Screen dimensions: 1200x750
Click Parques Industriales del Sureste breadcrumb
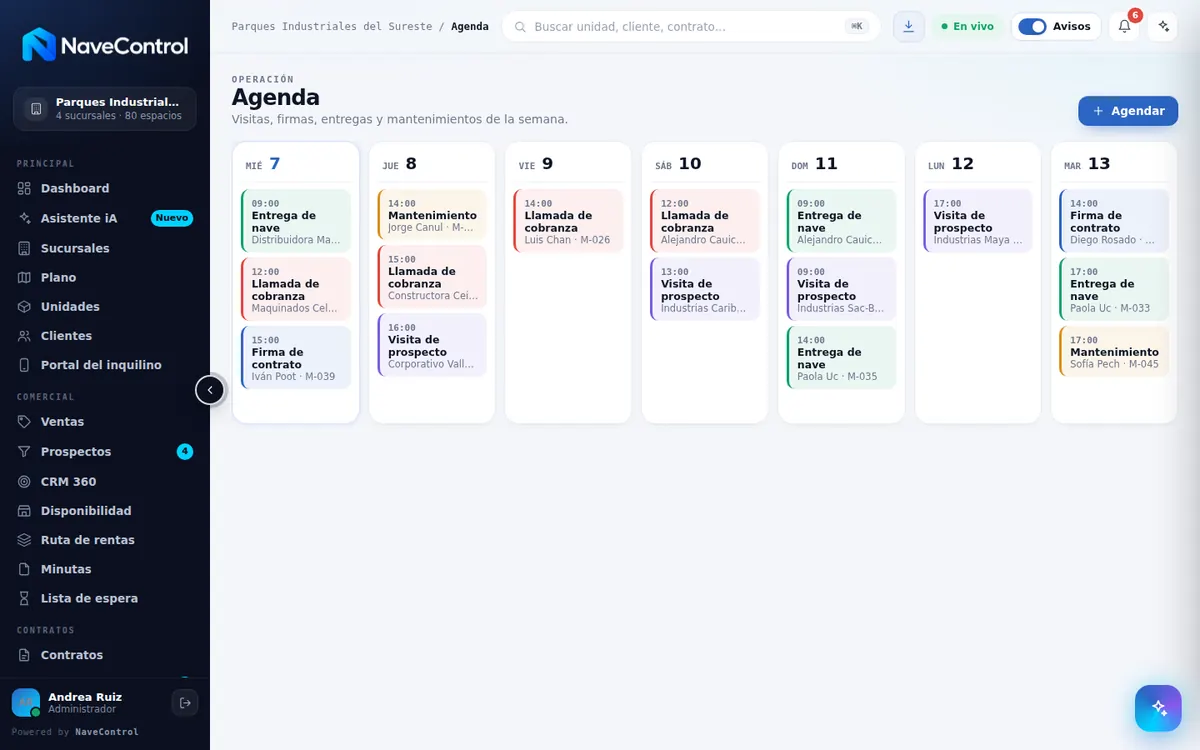click(332, 27)
